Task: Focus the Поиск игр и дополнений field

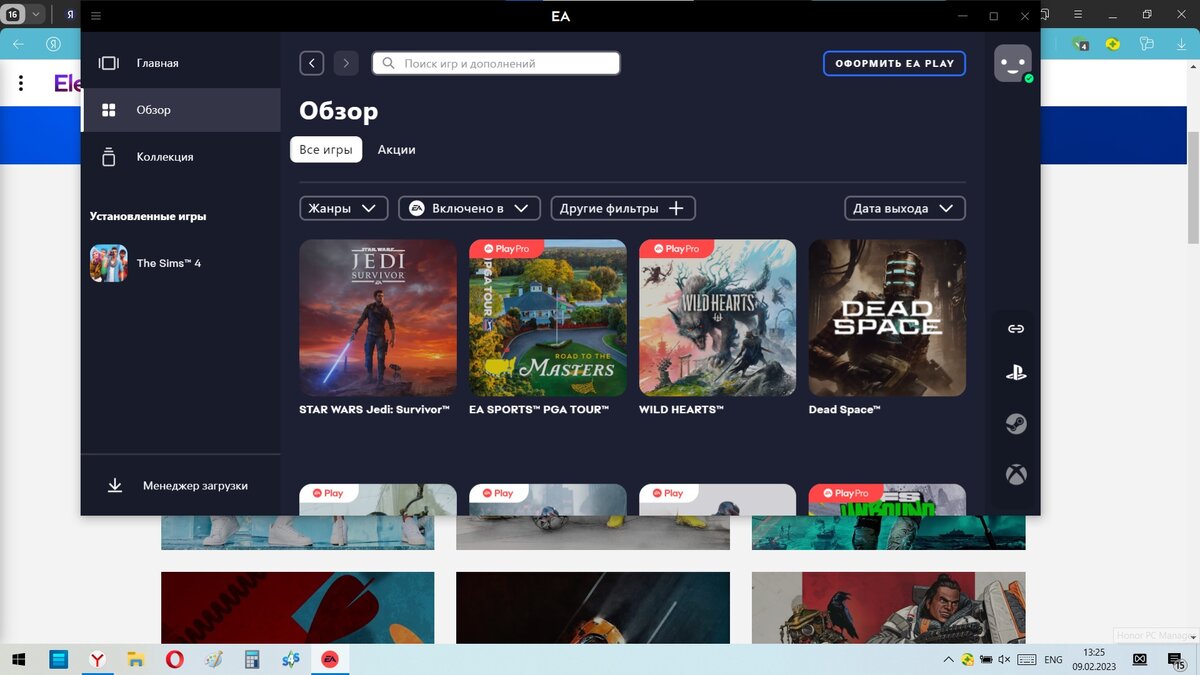Action: [496, 63]
